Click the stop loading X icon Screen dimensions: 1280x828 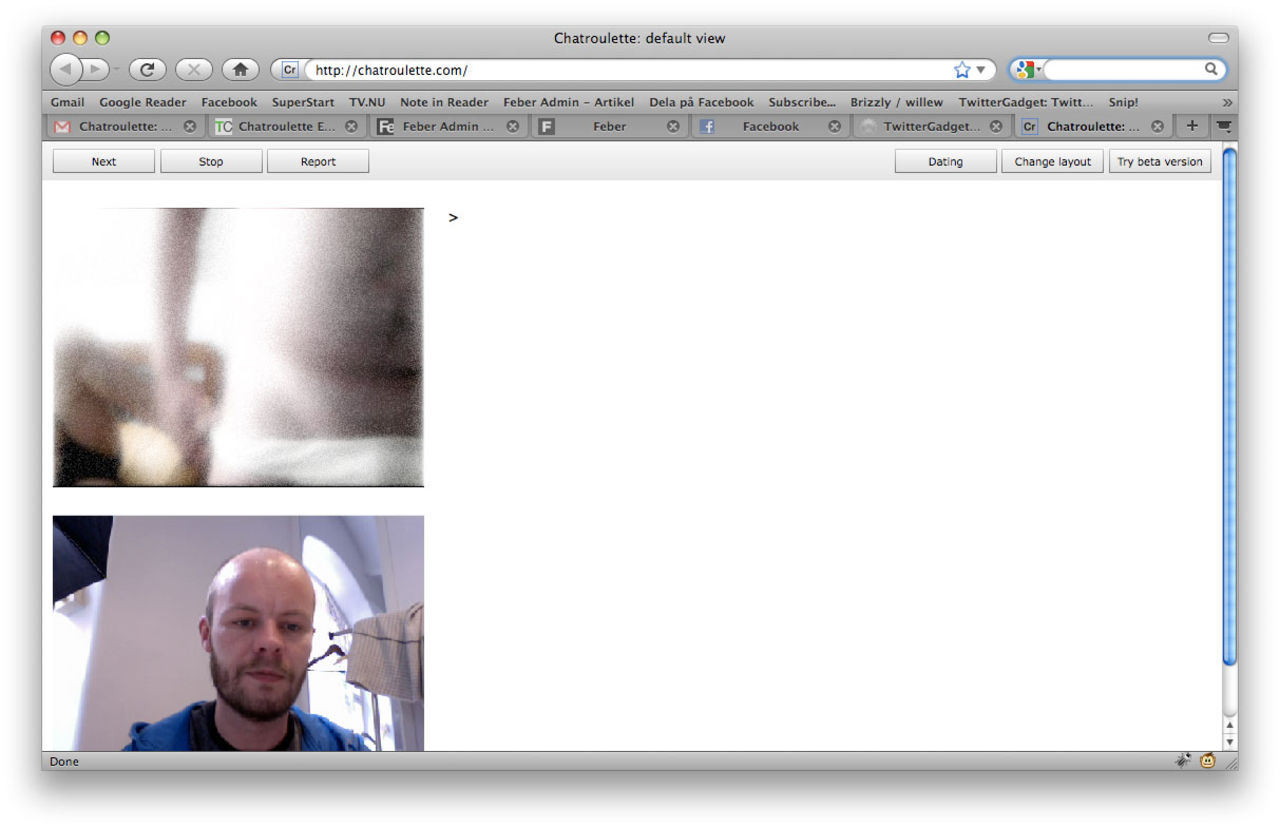coord(194,69)
